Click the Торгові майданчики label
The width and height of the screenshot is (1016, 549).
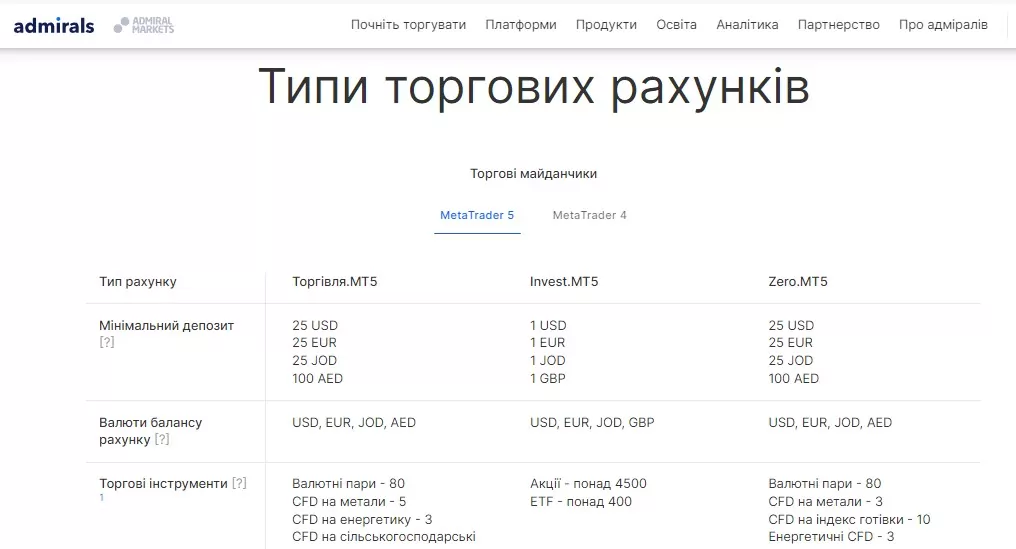[533, 174]
